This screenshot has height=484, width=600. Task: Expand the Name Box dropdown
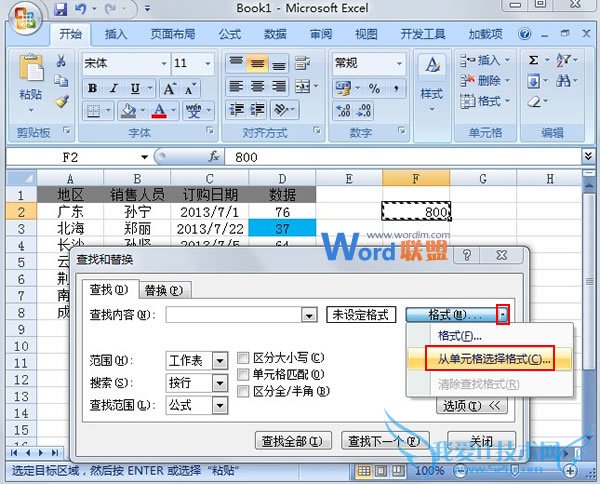pyautogui.click(x=144, y=157)
